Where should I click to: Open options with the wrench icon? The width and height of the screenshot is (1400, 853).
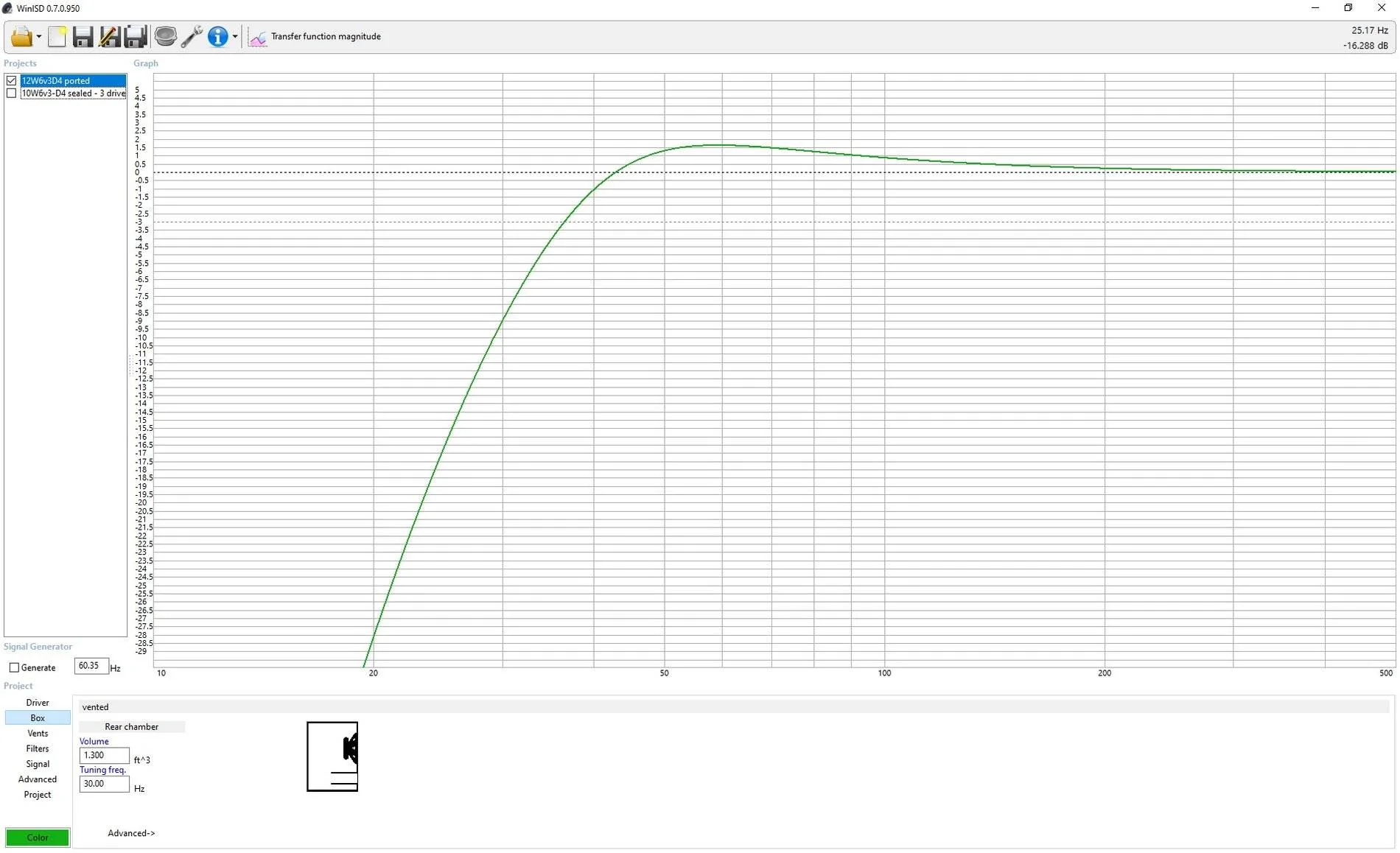[x=192, y=36]
